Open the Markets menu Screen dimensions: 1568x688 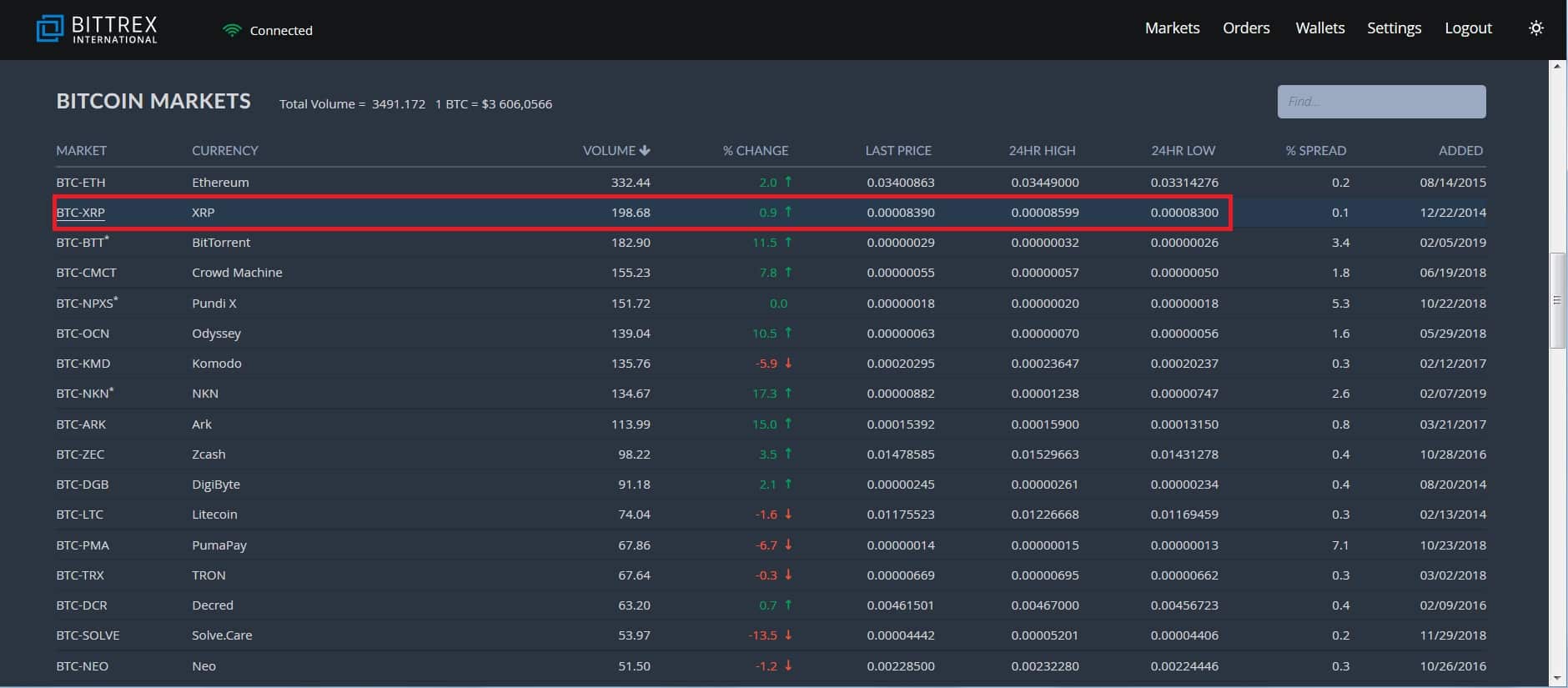[x=1172, y=28]
